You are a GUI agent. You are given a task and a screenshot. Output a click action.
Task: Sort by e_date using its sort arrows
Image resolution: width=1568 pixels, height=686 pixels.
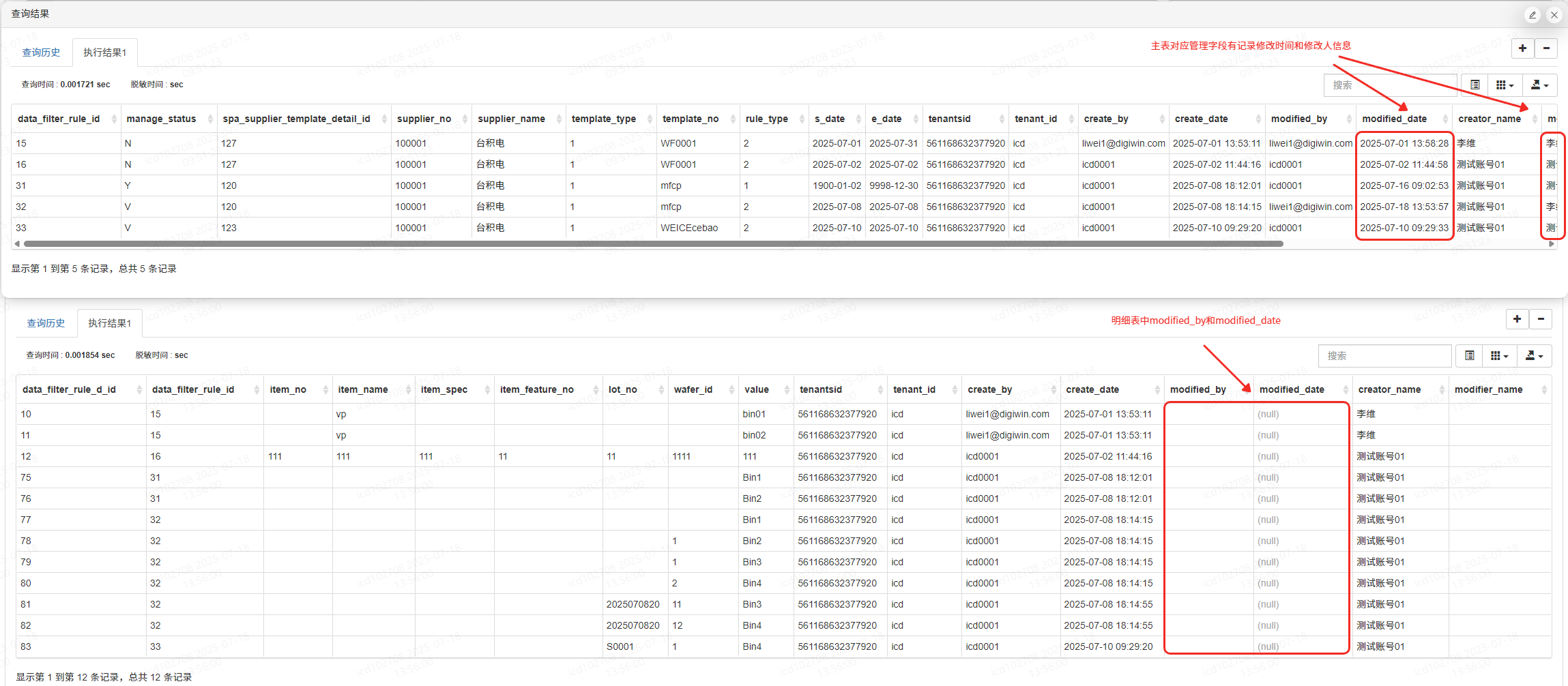click(916, 119)
